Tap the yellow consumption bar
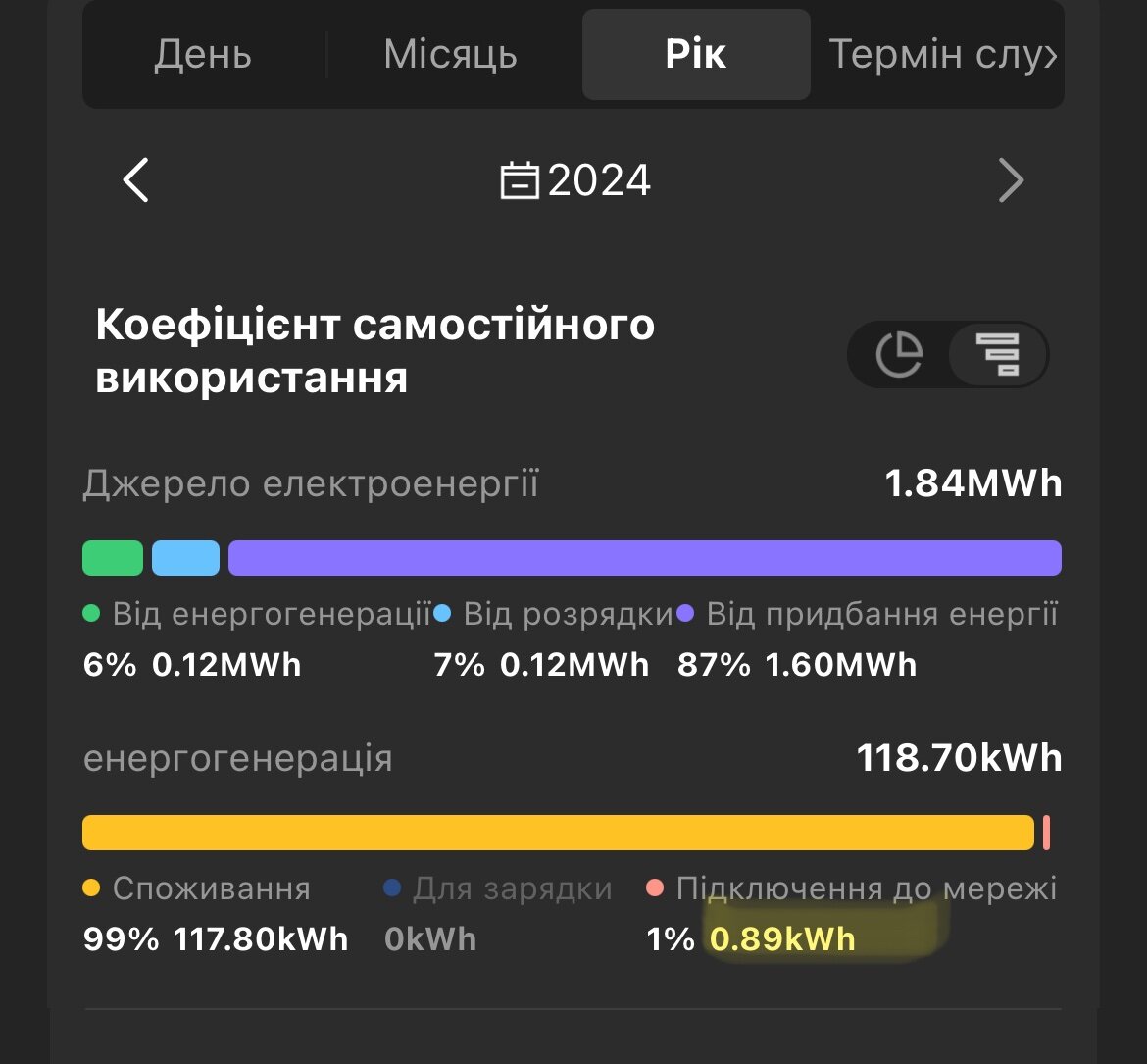 [558, 832]
